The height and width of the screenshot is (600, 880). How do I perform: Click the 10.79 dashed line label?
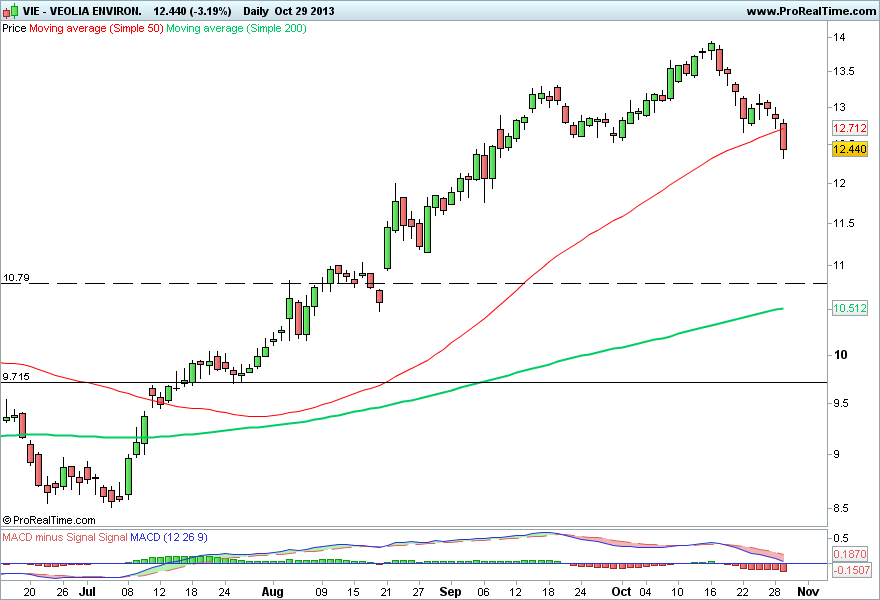[16, 277]
